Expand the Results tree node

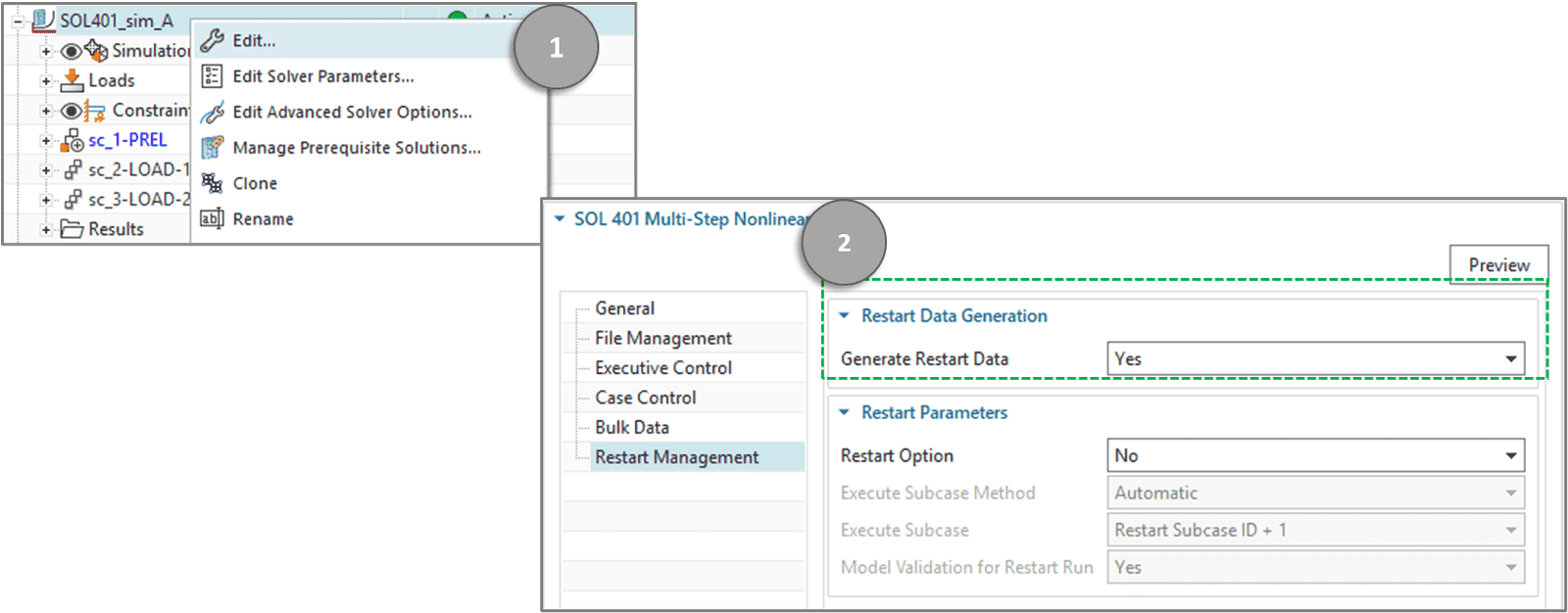pos(45,230)
